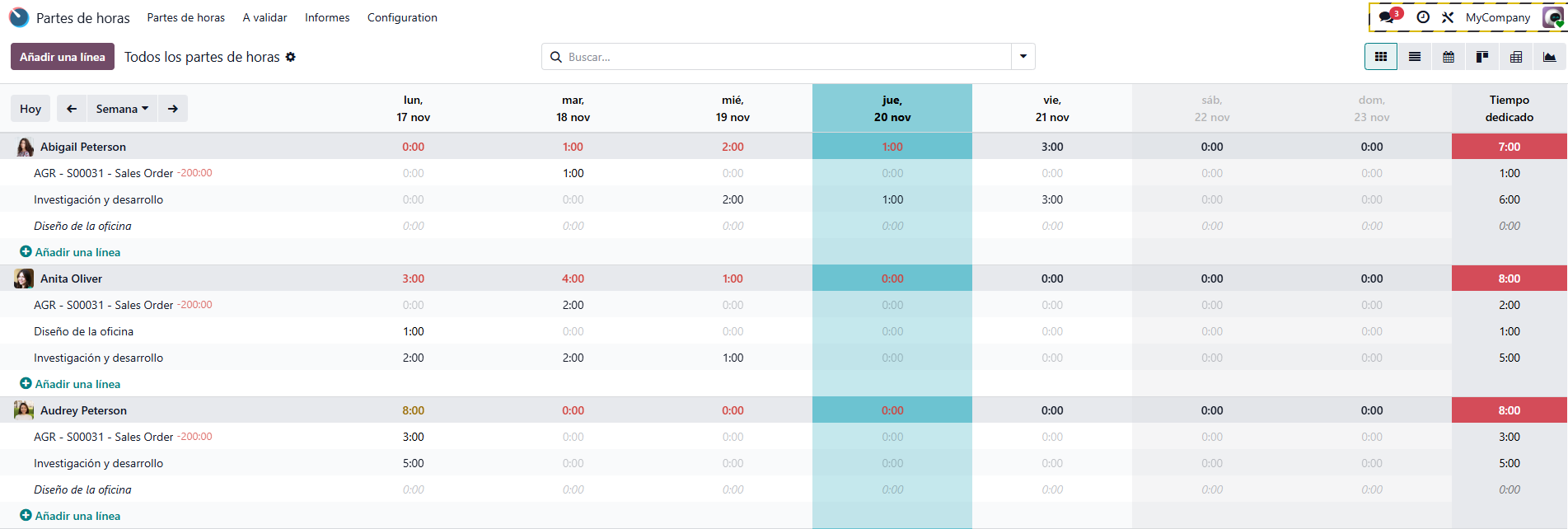Viewport: 1568px width, 529px height.
Task: Open the gear settings next to the title
Action: point(291,57)
